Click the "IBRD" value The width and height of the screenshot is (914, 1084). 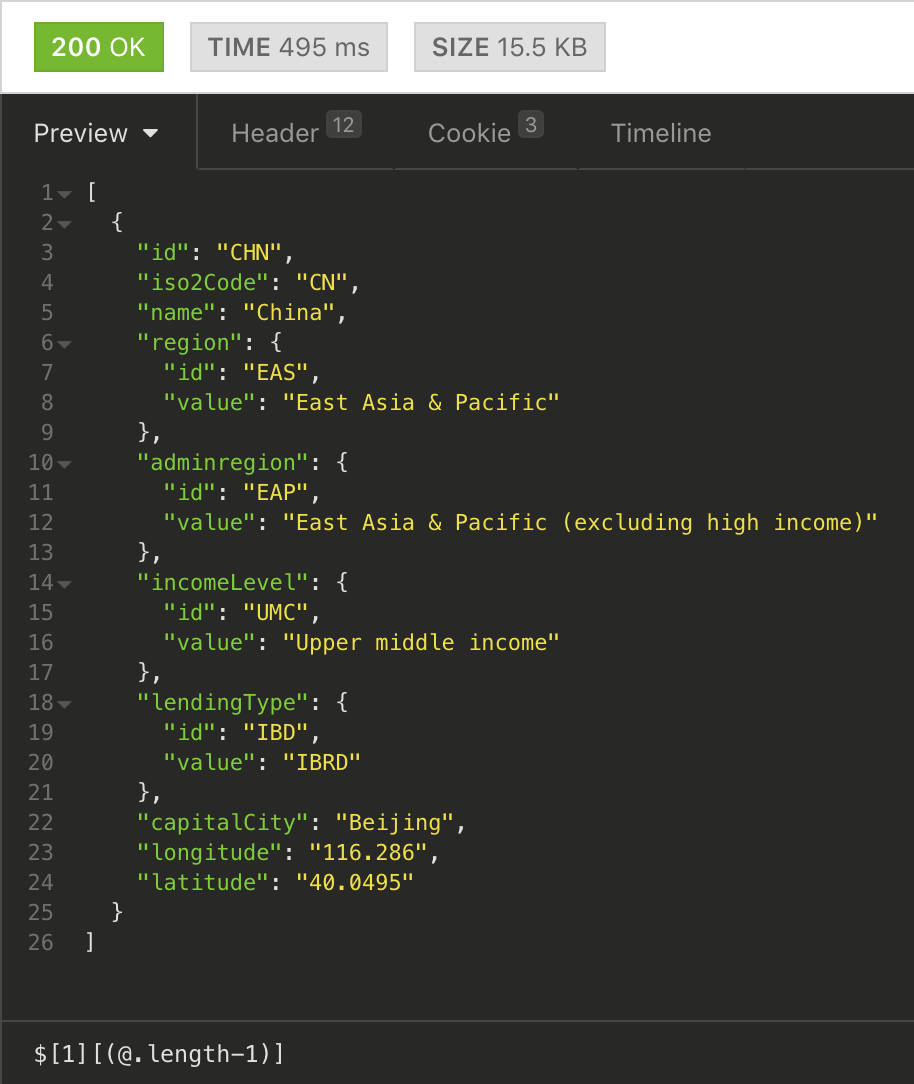tap(321, 763)
